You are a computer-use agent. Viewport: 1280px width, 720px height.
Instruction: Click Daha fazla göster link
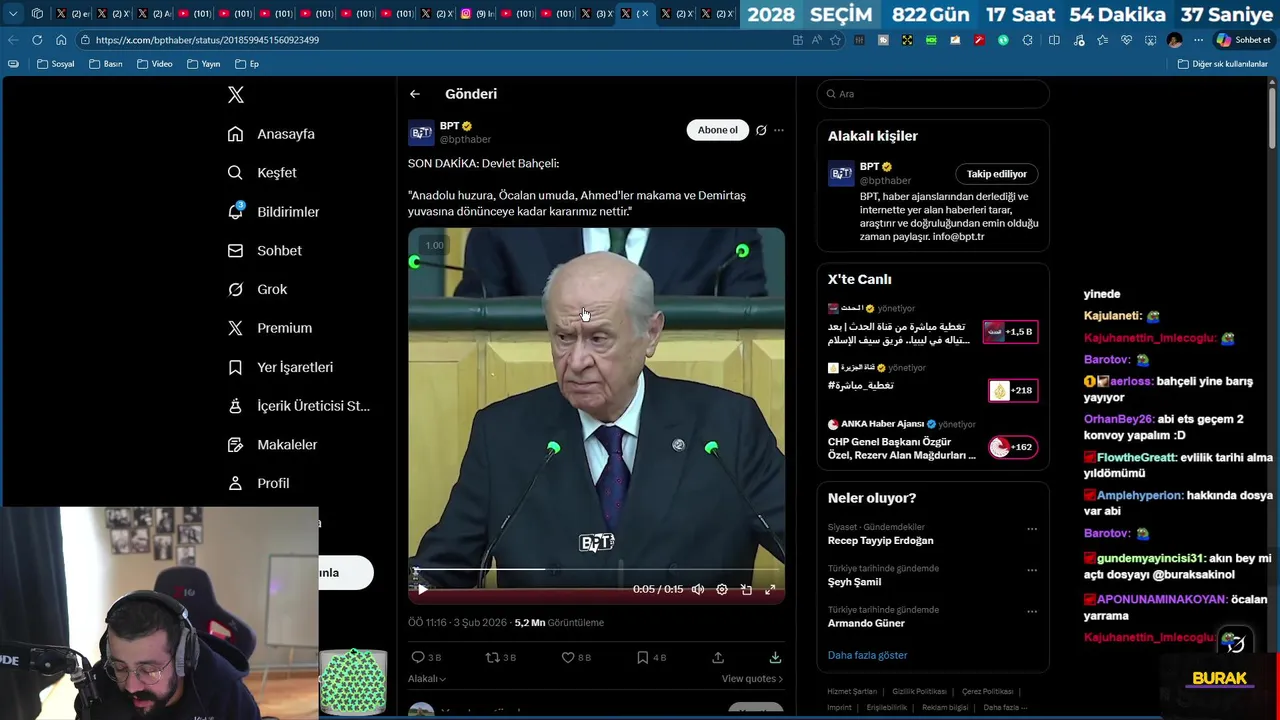[x=867, y=655]
